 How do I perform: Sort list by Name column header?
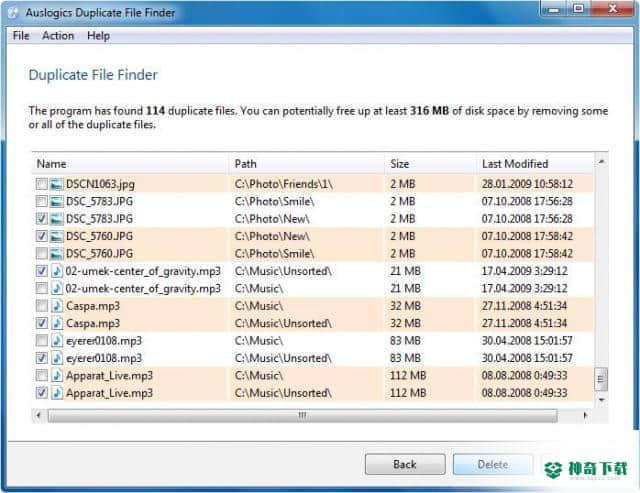[130, 164]
